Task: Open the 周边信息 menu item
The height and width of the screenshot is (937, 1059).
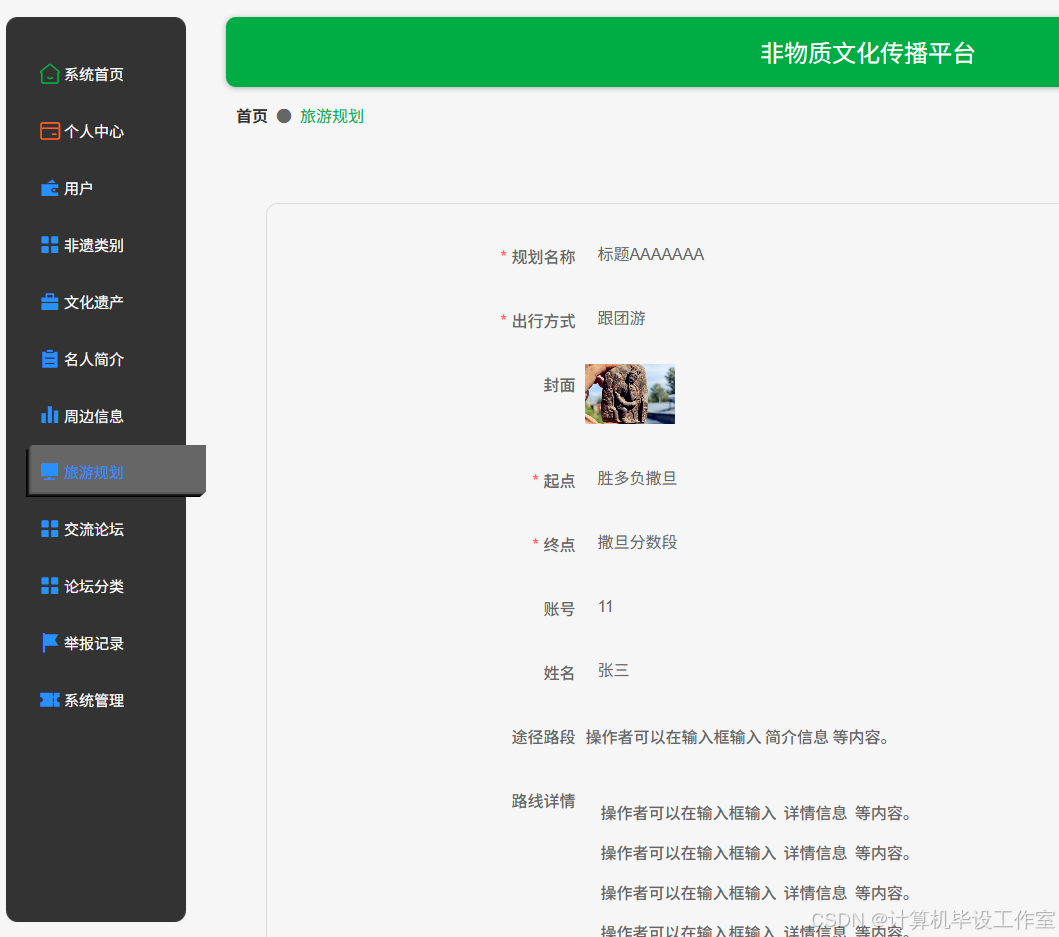Action: point(96,415)
